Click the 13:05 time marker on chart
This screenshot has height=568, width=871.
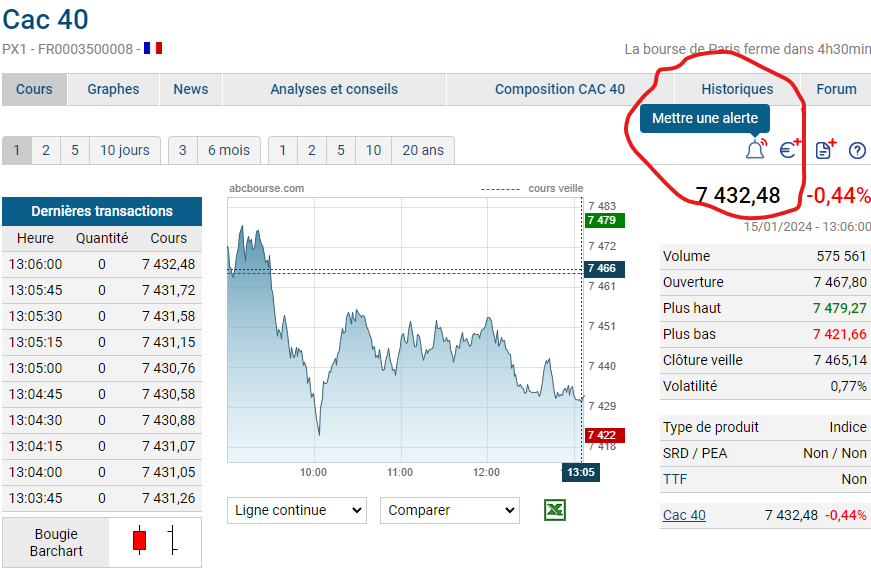[580, 473]
